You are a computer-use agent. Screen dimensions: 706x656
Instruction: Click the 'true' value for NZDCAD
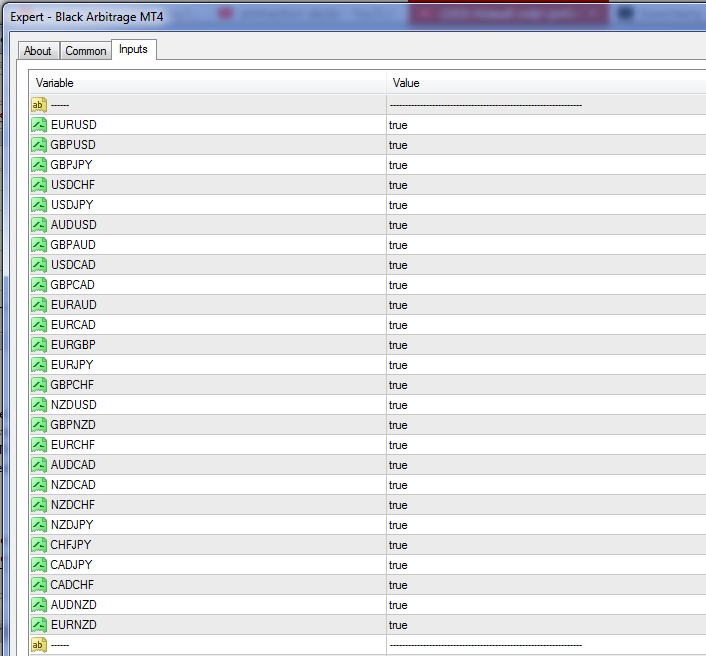click(x=398, y=485)
